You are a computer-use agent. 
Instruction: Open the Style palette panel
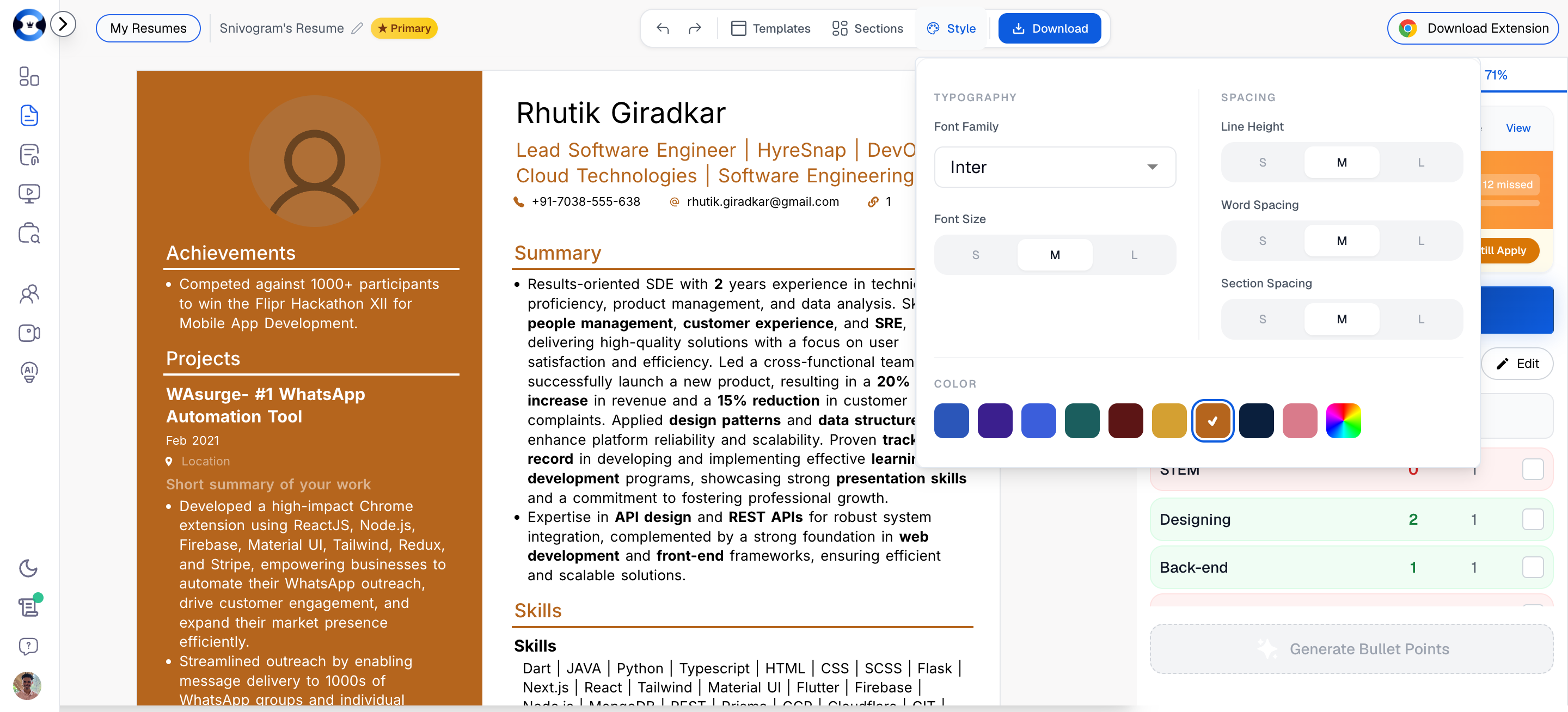951,28
